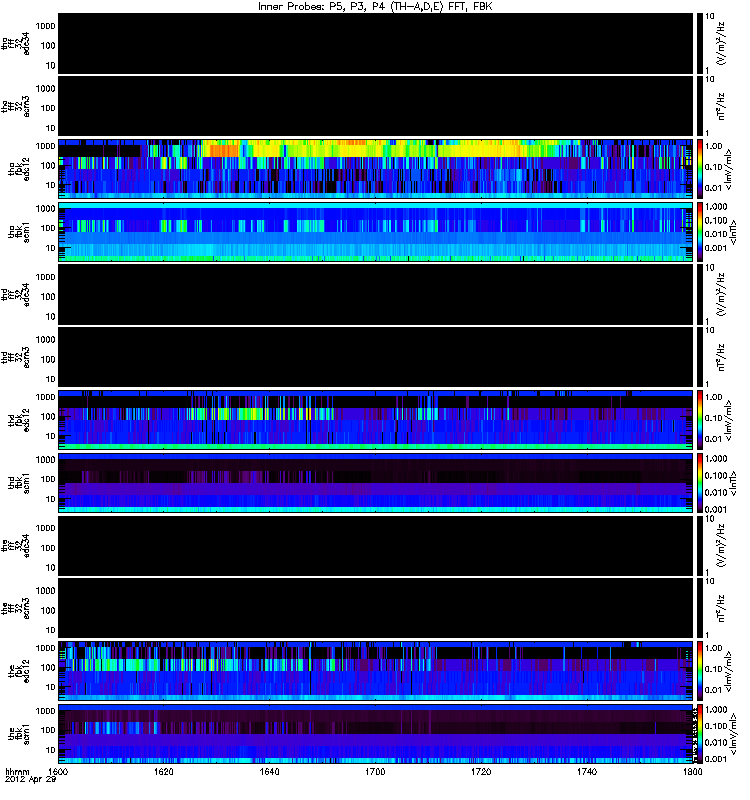
Task: Click the 0.001 color scale value beside thd fbk scm1
Action: (x=716, y=509)
